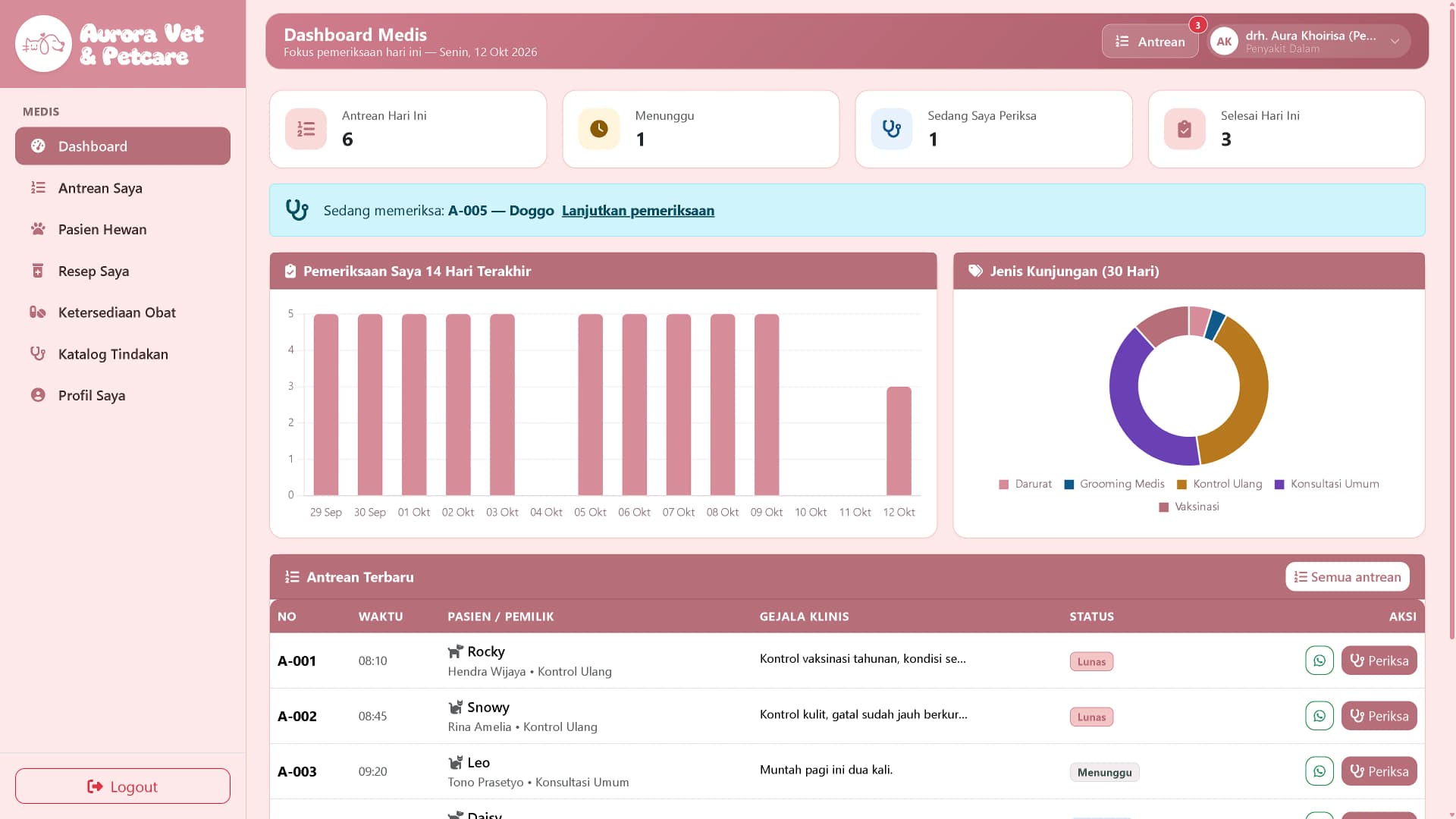Click the notification badge showing 3
Image resolution: width=1456 pixels, height=819 pixels.
[x=1197, y=25]
